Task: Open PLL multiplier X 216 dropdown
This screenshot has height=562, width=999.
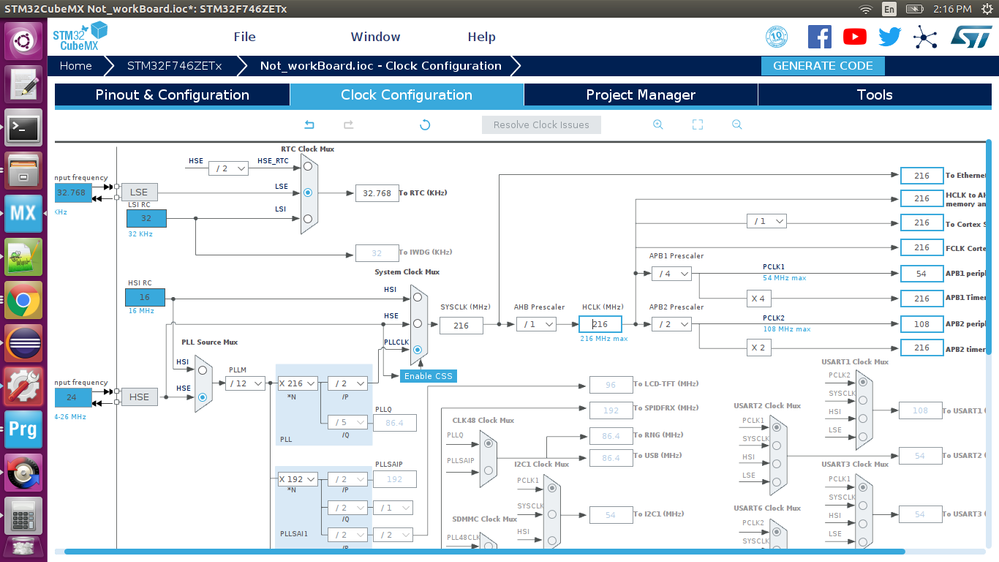Action: [298, 384]
